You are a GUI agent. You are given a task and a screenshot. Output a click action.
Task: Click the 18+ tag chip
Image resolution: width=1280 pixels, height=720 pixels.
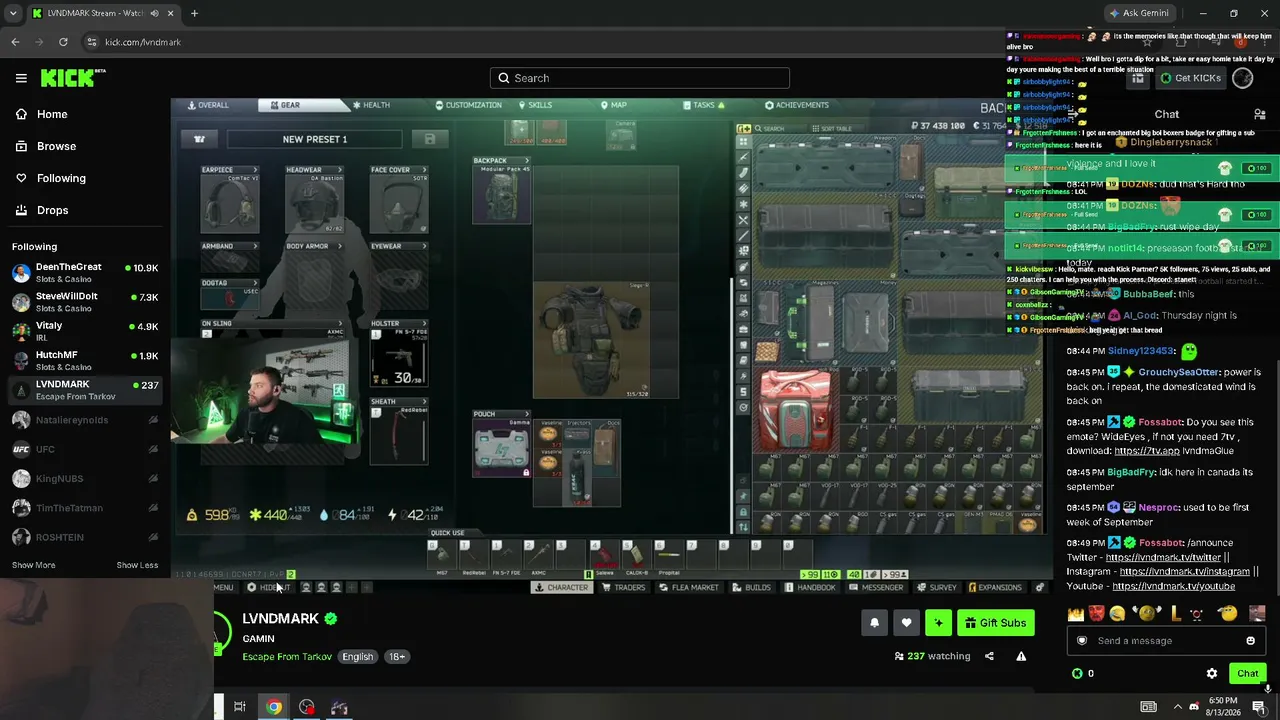397,657
